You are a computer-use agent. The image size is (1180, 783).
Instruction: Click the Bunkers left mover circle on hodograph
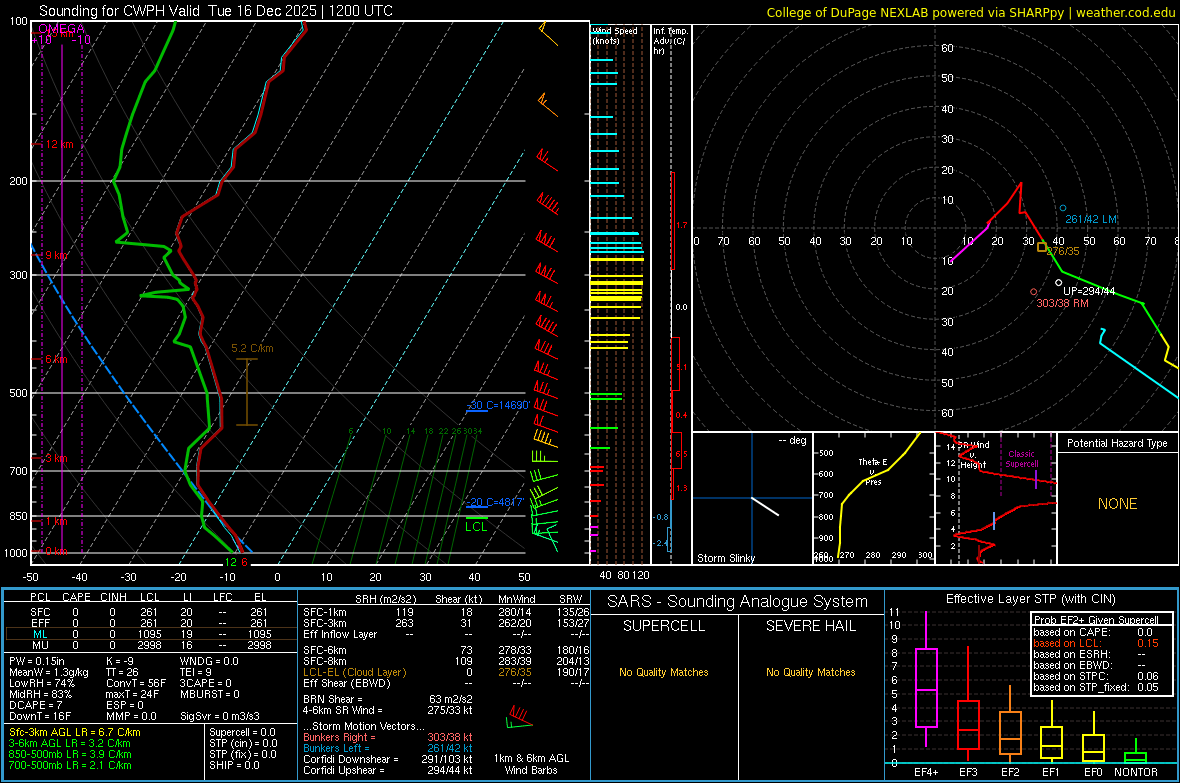click(1063, 208)
